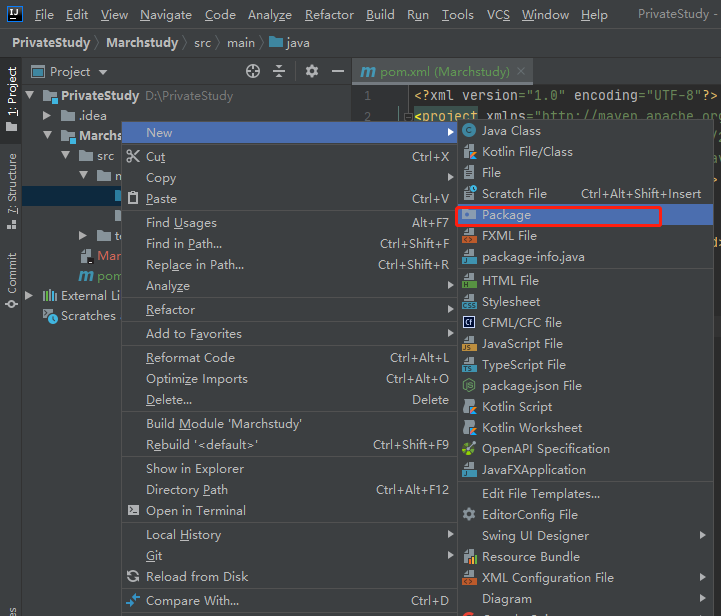The width and height of the screenshot is (721, 616).
Task: Open the Copy submenu arrow
Action: (450, 177)
